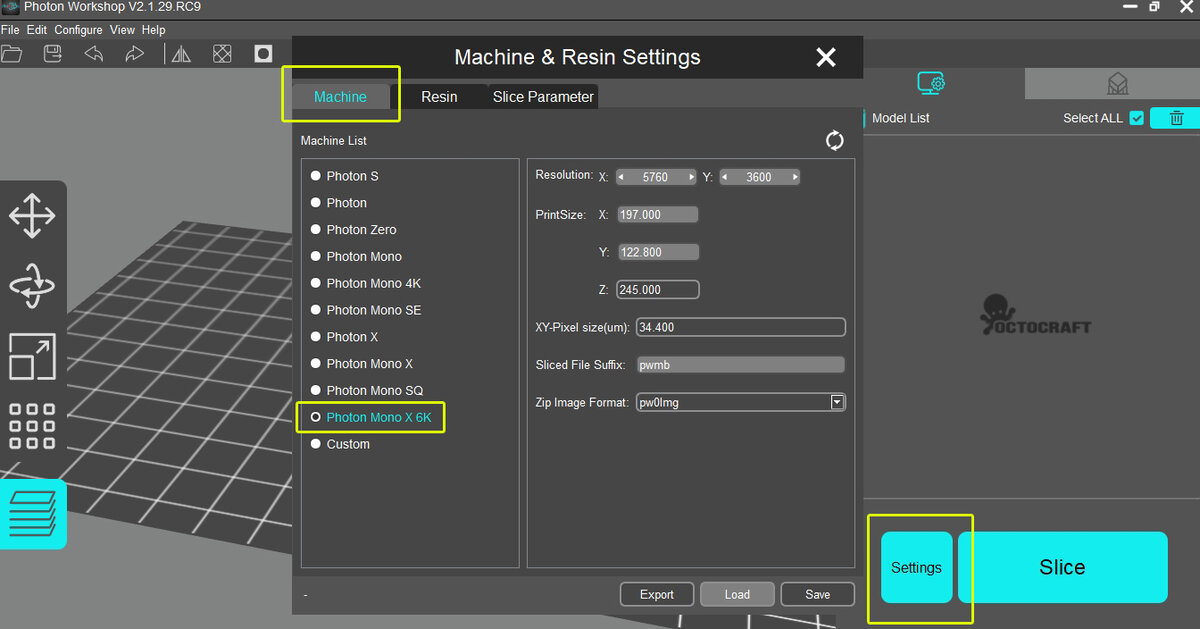Screen dimensions: 1200x629
Task: Open the array layout grid tool
Action: tap(32, 426)
